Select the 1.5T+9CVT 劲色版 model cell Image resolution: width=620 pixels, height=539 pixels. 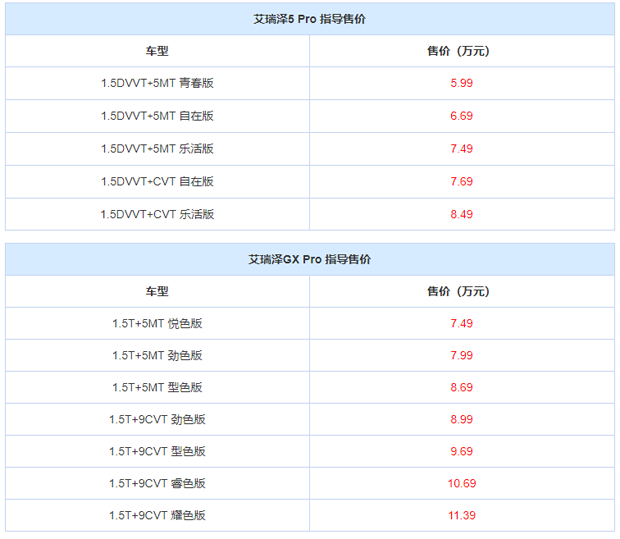click(157, 420)
